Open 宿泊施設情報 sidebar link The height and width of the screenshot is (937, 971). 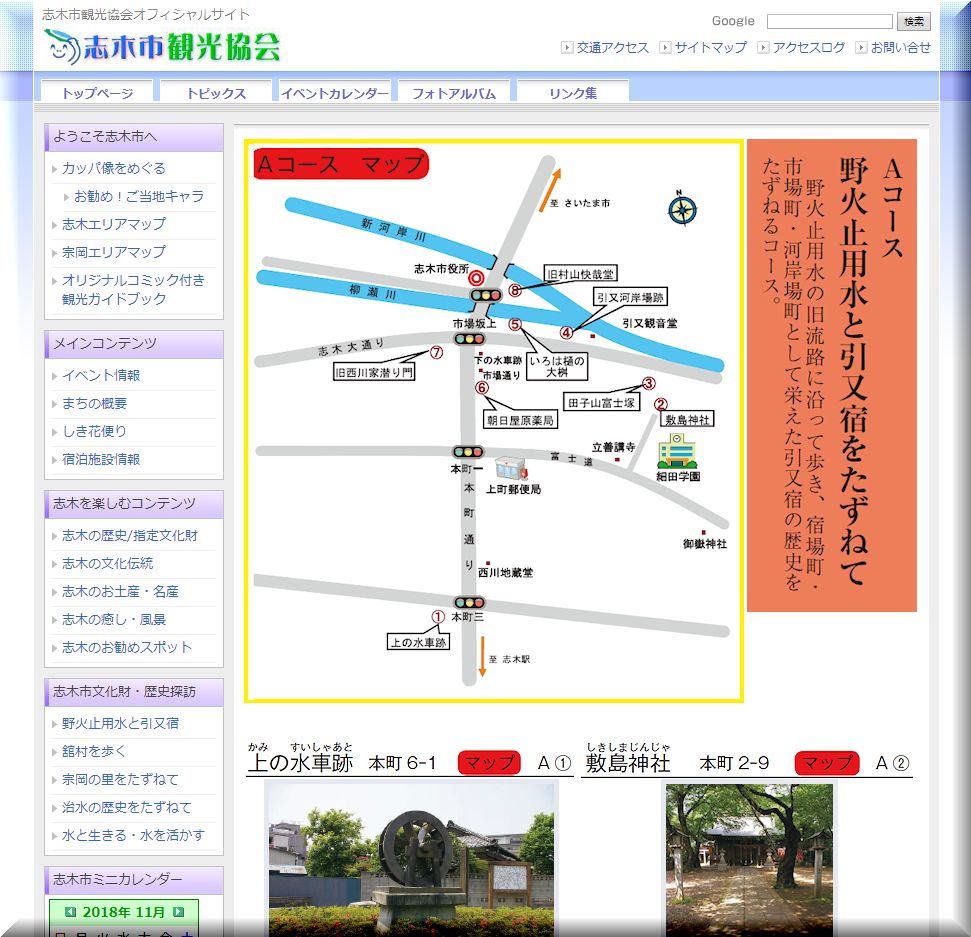pyautogui.click(x=101, y=460)
